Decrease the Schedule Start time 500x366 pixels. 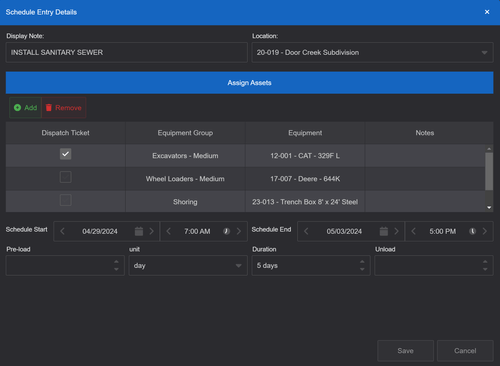[168, 231]
